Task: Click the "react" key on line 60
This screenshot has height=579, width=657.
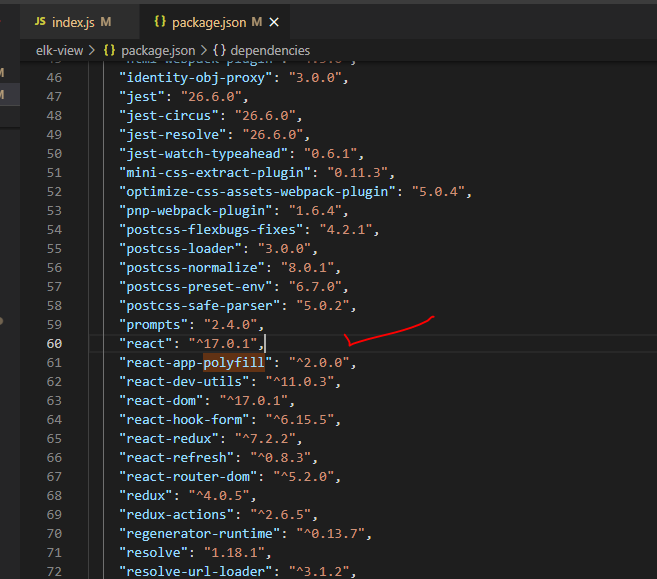Action: (x=146, y=344)
